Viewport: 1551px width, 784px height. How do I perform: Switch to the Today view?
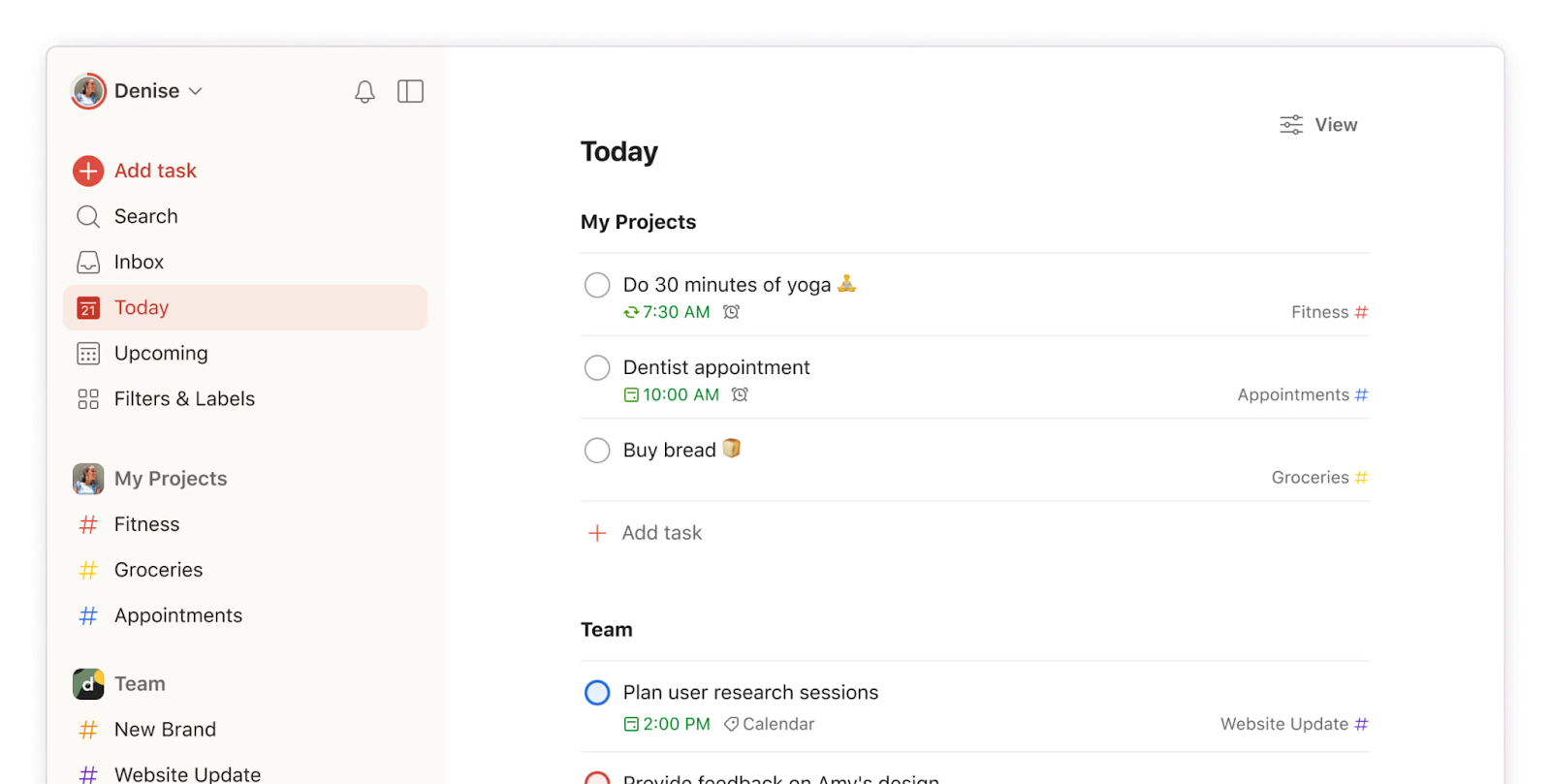142,307
